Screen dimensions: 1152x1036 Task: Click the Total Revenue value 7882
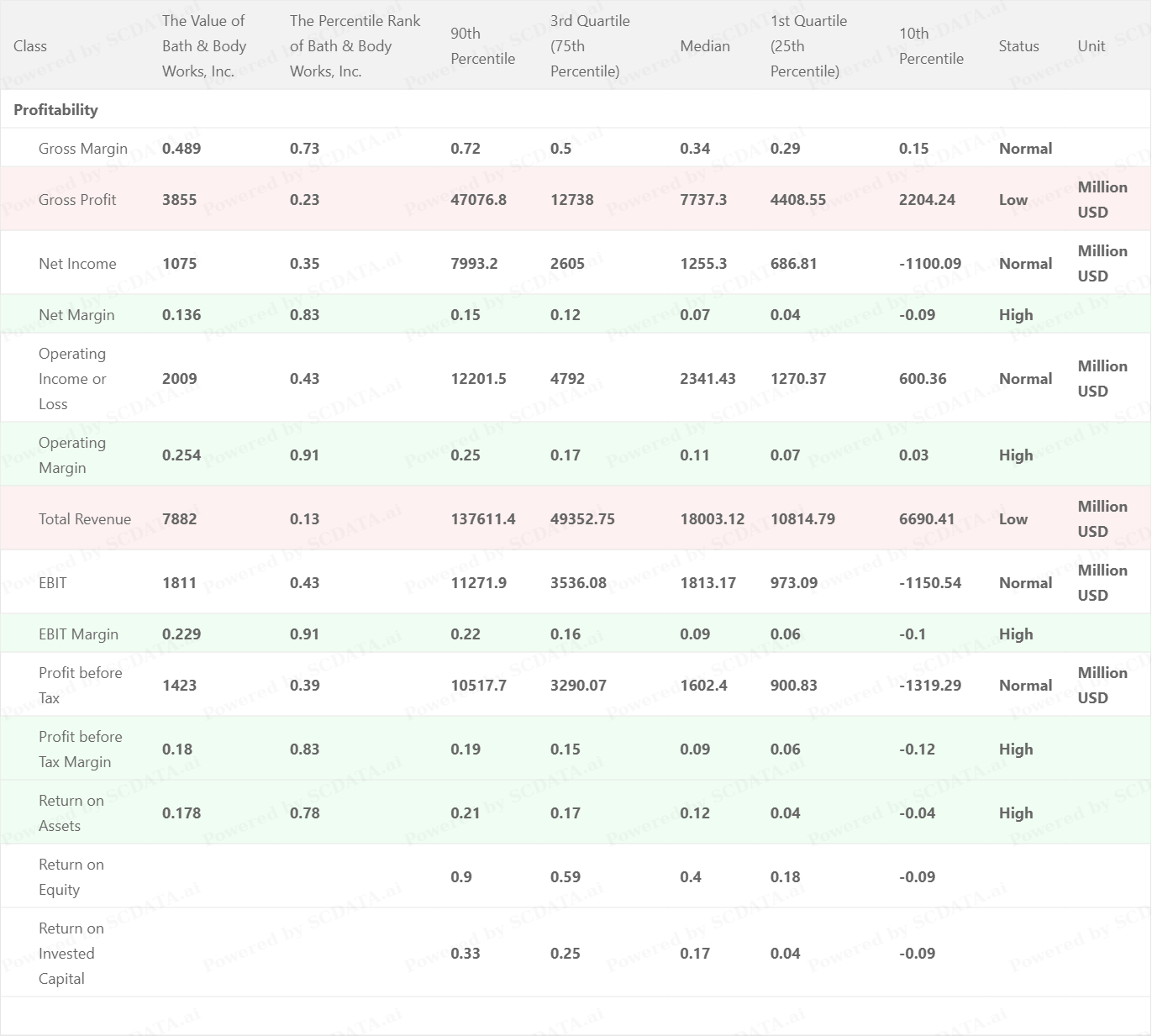click(x=179, y=519)
